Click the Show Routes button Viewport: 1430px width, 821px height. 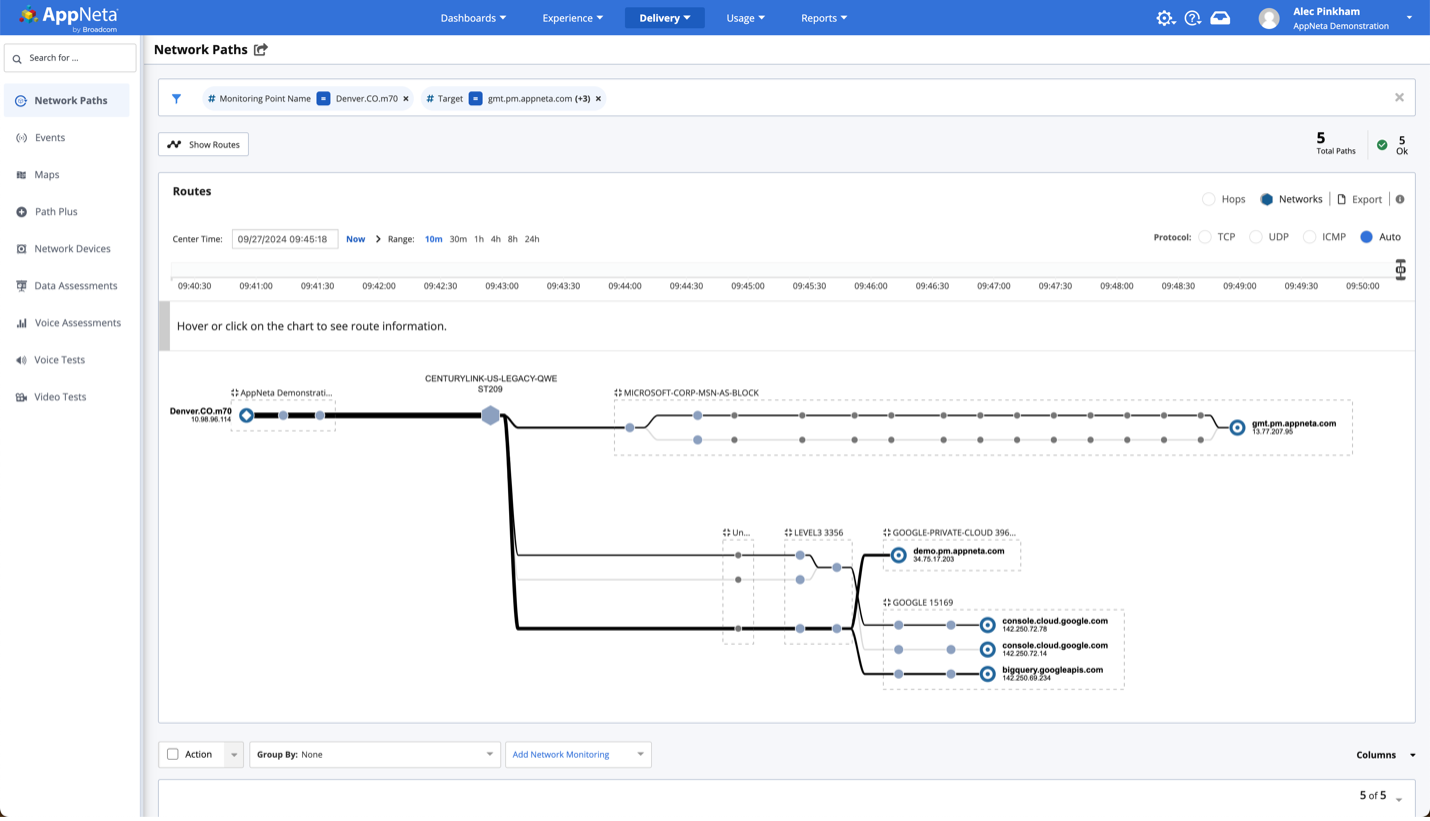(203, 145)
